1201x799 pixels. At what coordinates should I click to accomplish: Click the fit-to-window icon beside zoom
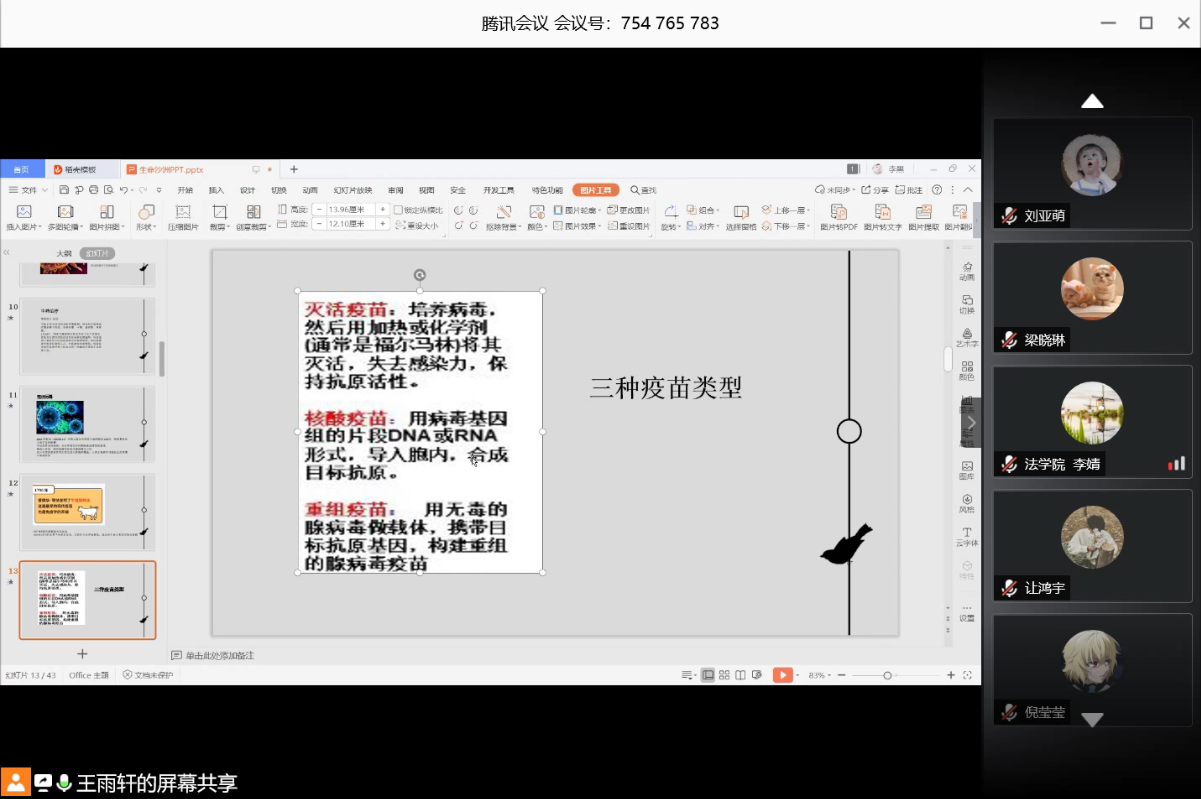coord(967,675)
